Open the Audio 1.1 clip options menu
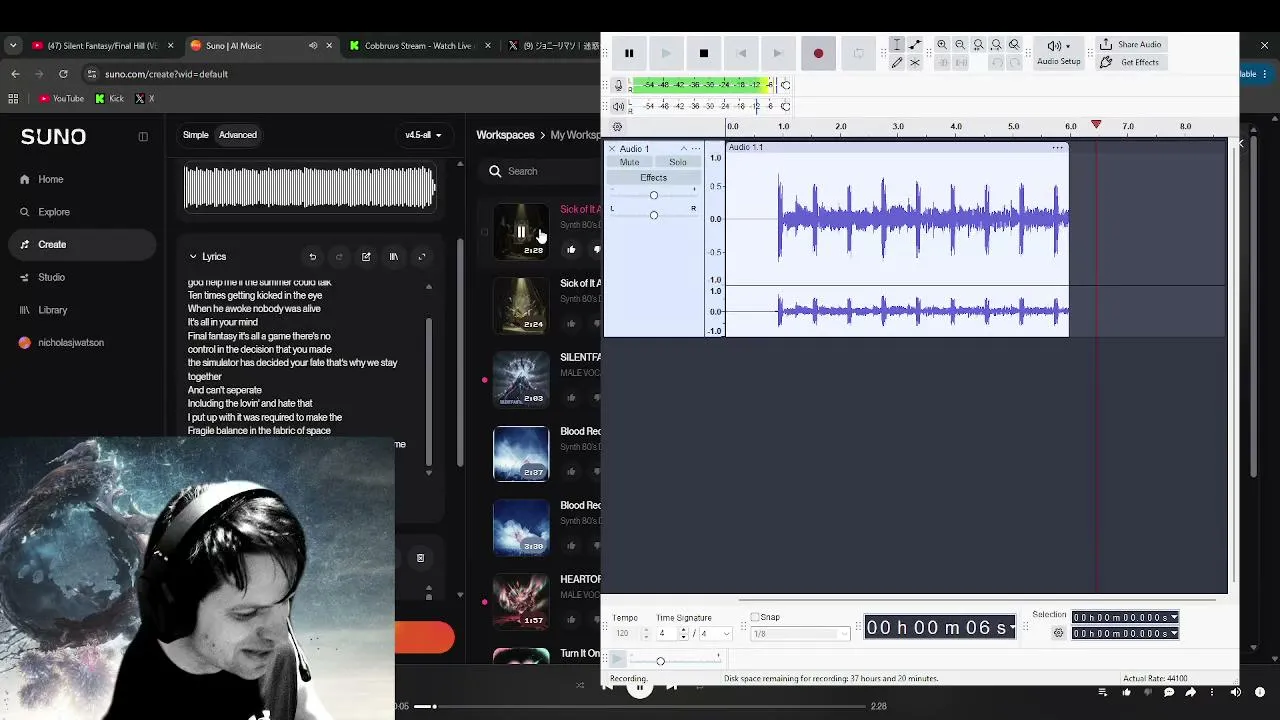 pos(1057,148)
